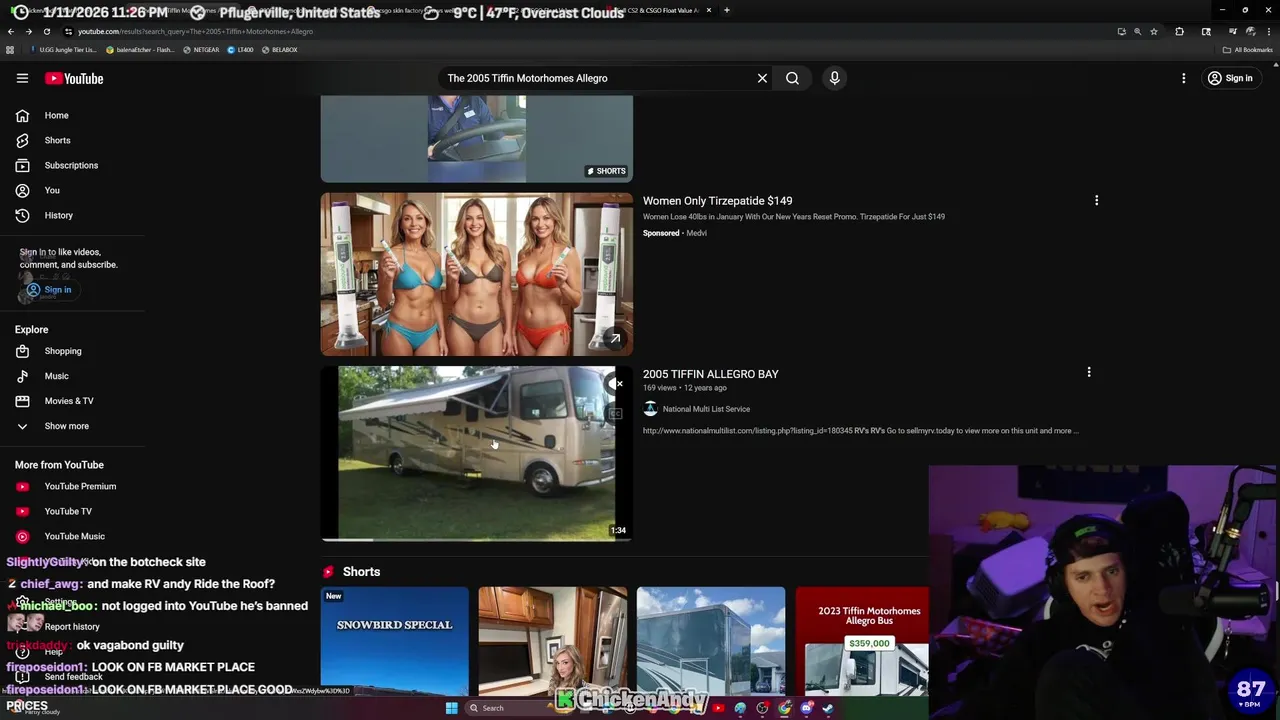Reload the page in the browser

click(46, 31)
